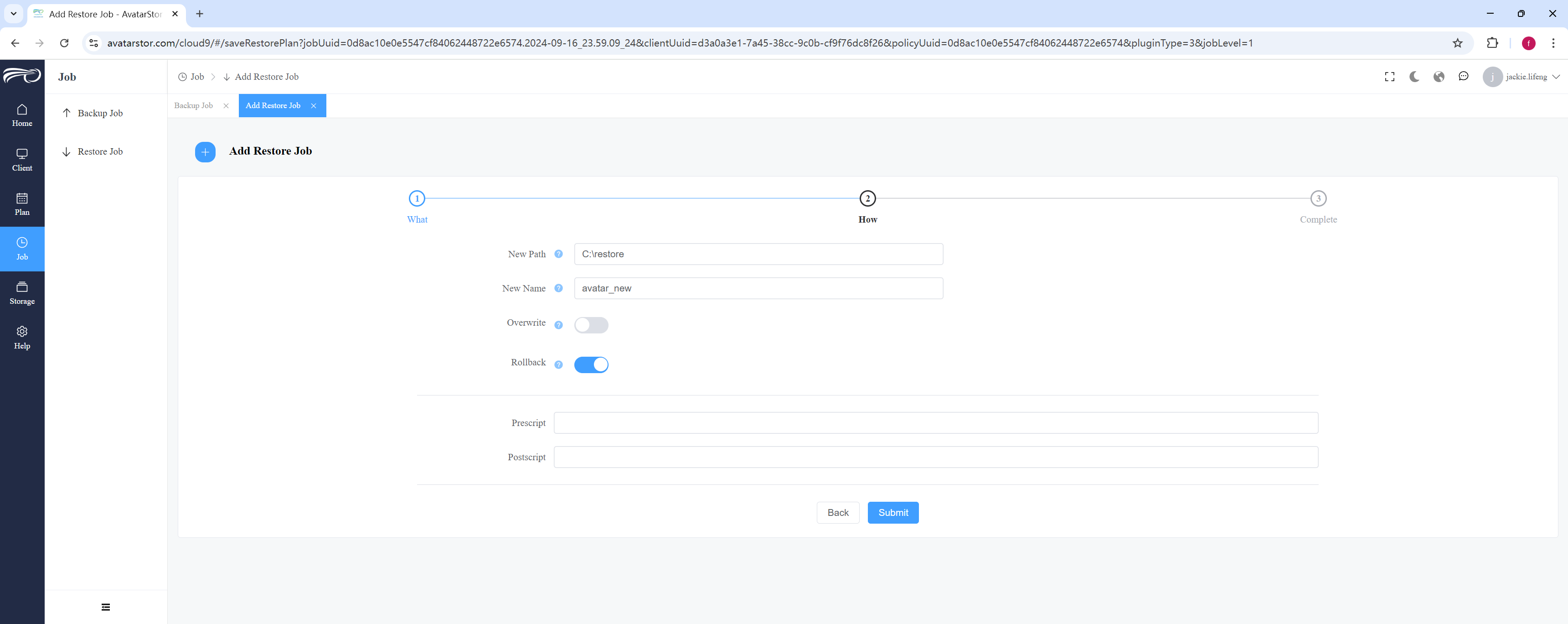Toggle fullscreen mode icon
This screenshot has height=624, width=1568.
pyautogui.click(x=1390, y=77)
